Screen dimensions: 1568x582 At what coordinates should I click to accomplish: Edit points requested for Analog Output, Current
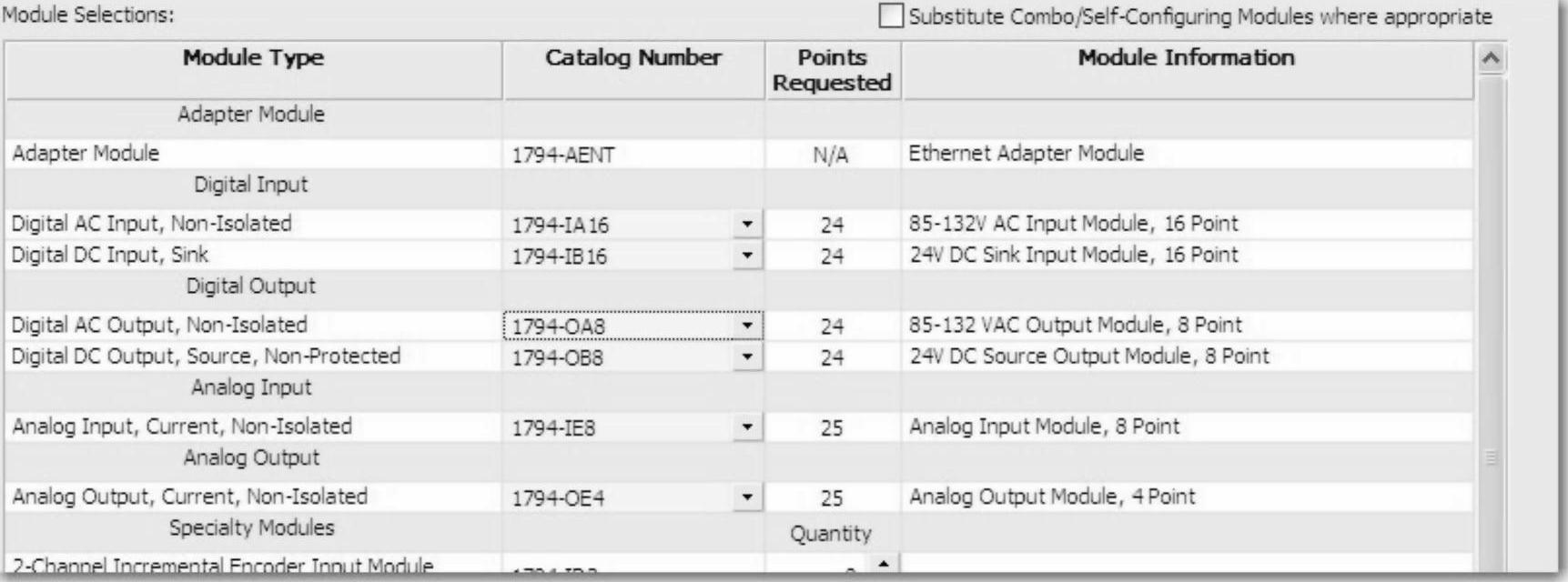coord(832,497)
